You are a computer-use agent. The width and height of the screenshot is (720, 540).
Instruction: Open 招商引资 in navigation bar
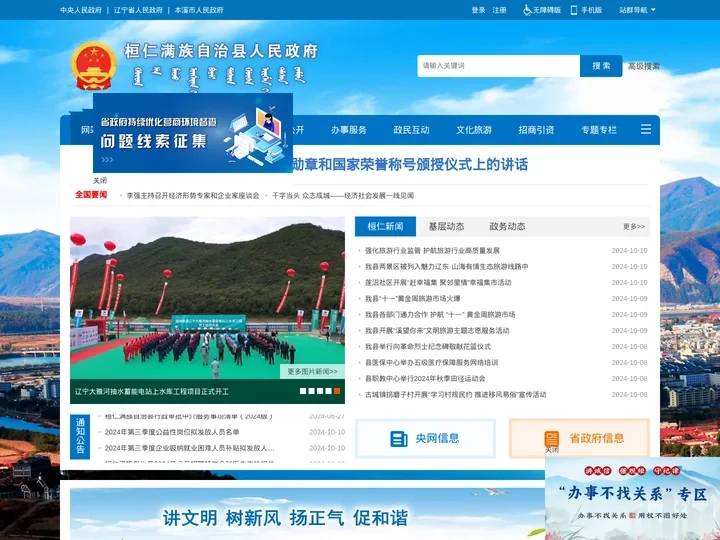(536, 130)
